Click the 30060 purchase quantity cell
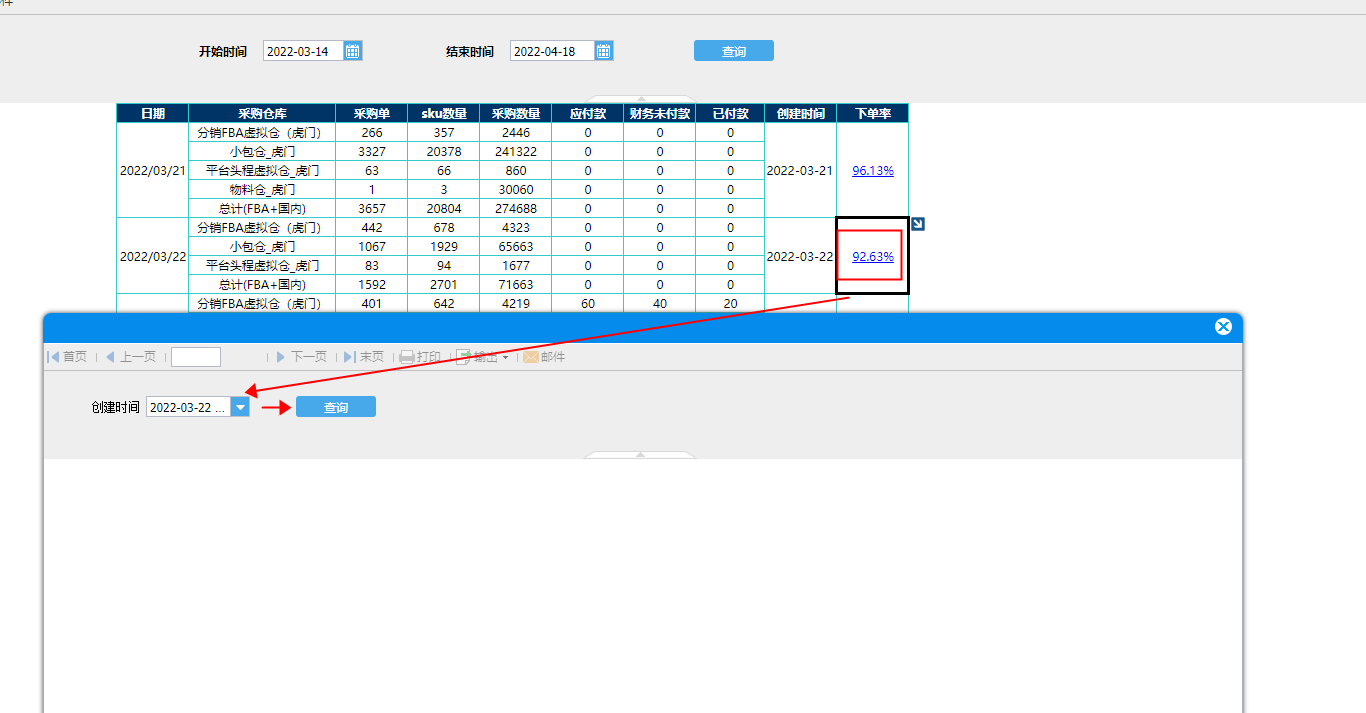The width and height of the screenshot is (1366, 713). coord(516,190)
